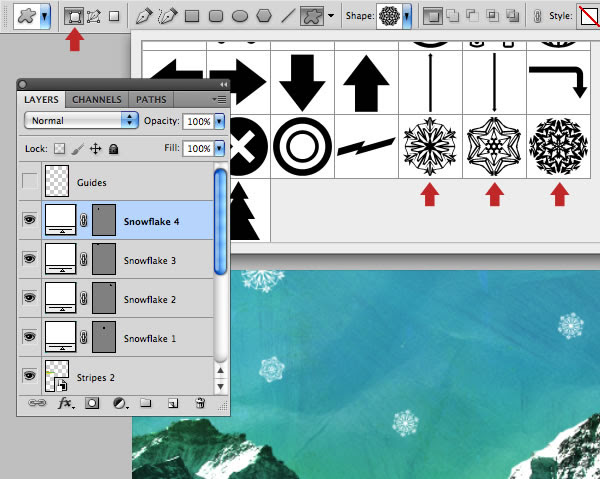Click Create new shape layer icon
Screen dimensions: 600x479
tap(433, 16)
